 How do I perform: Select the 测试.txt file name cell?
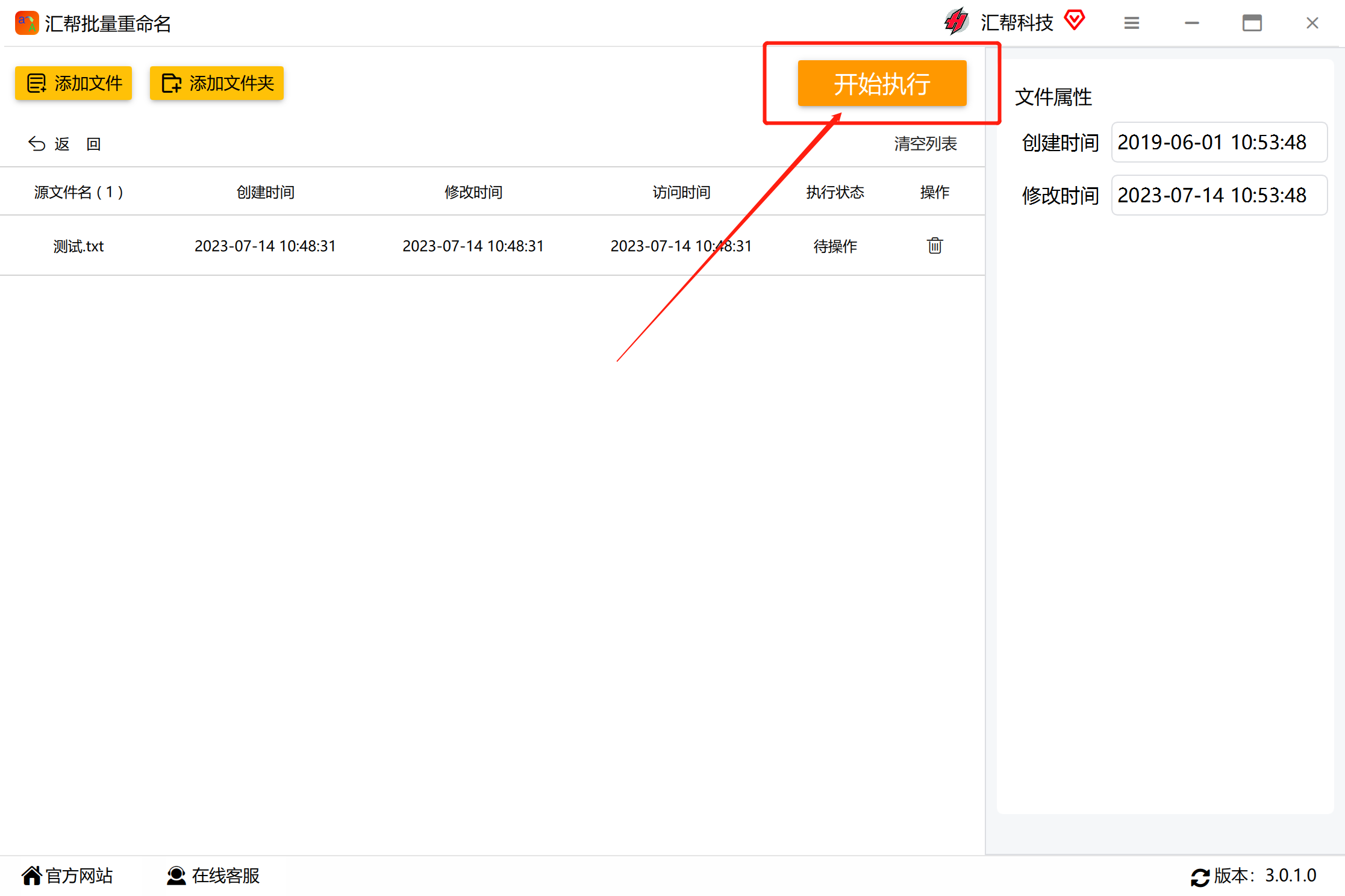(x=78, y=246)
